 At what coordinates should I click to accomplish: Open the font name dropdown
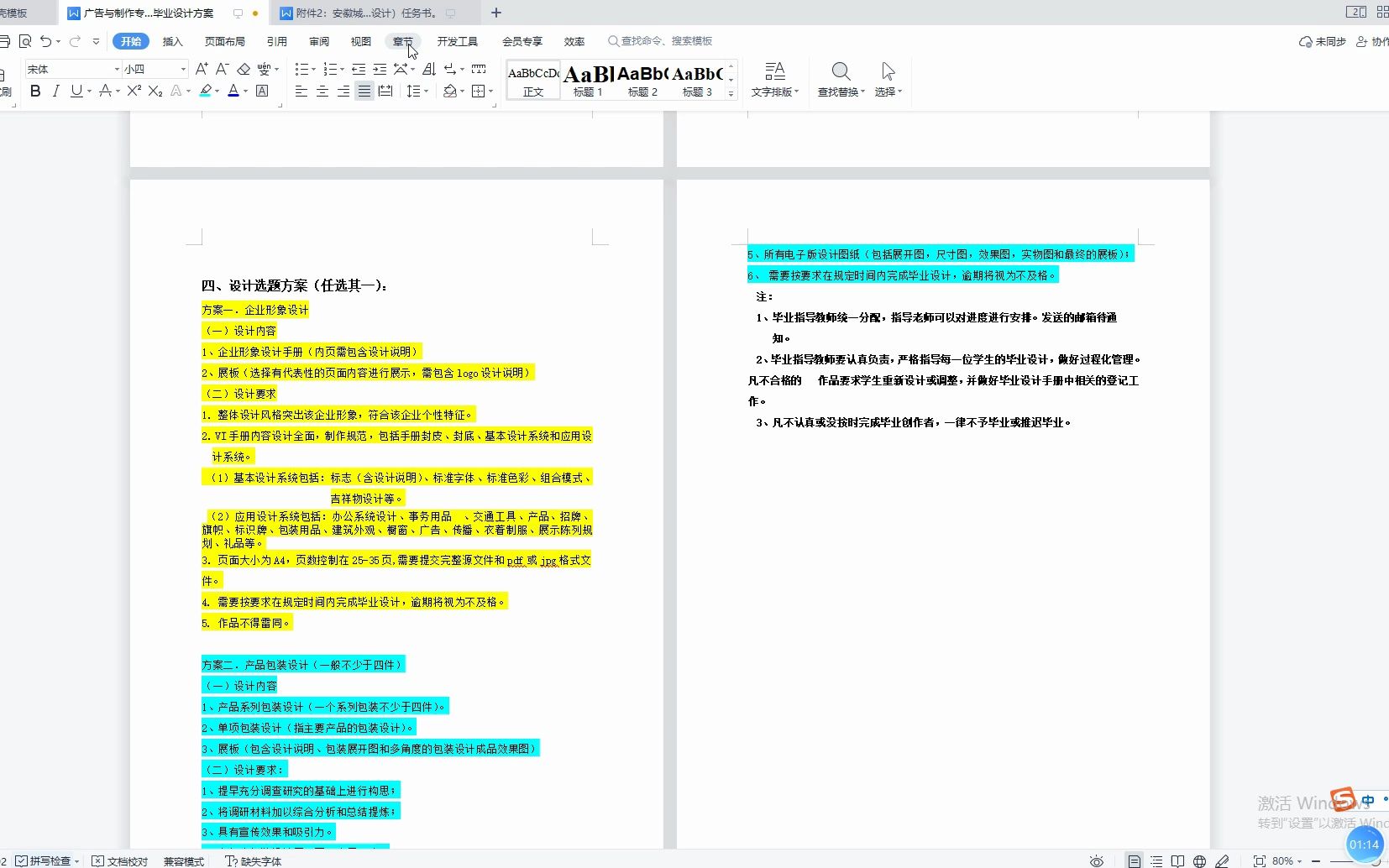tap(117, 69)
